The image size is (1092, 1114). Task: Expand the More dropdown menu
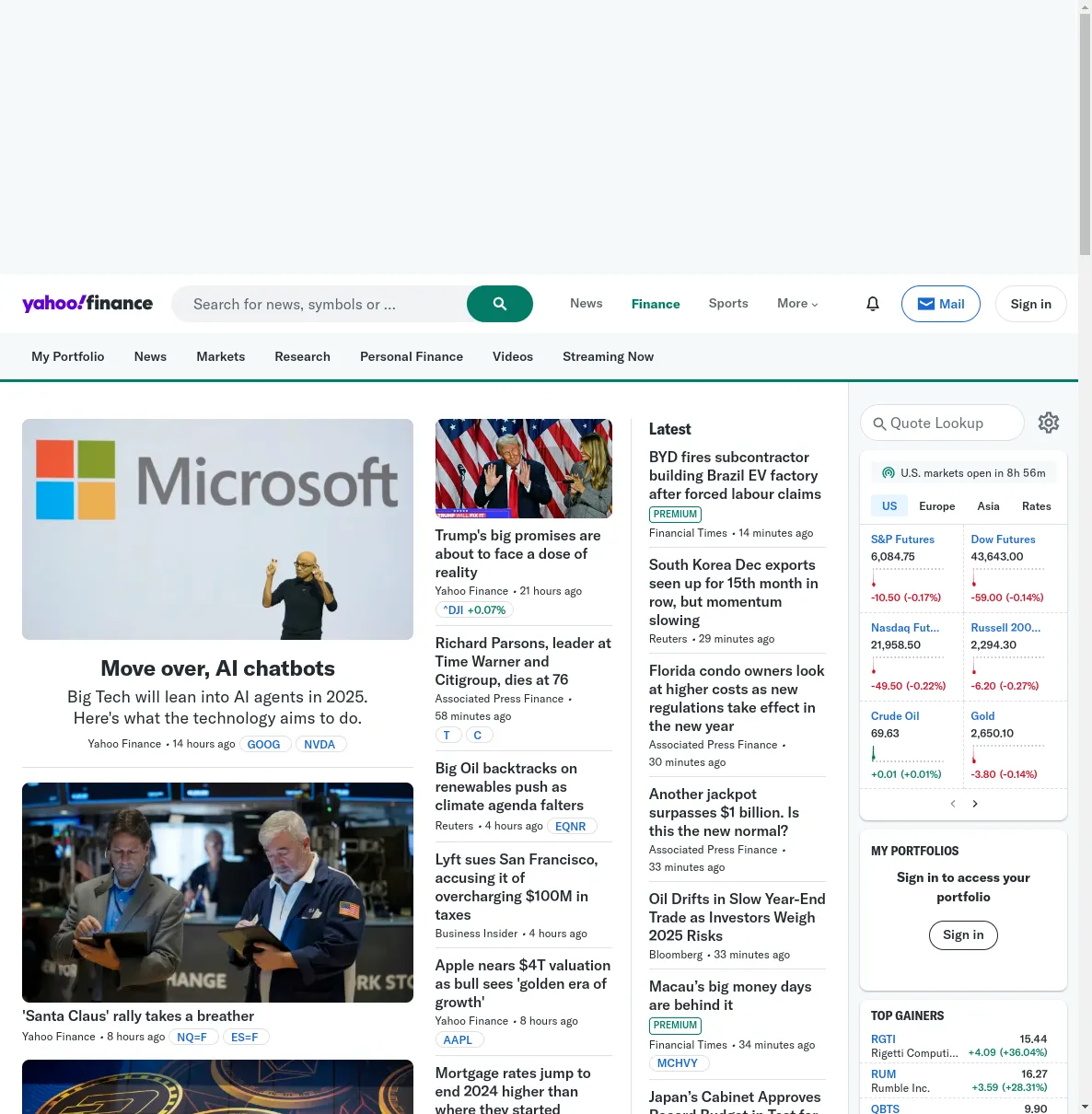(797, 304)
